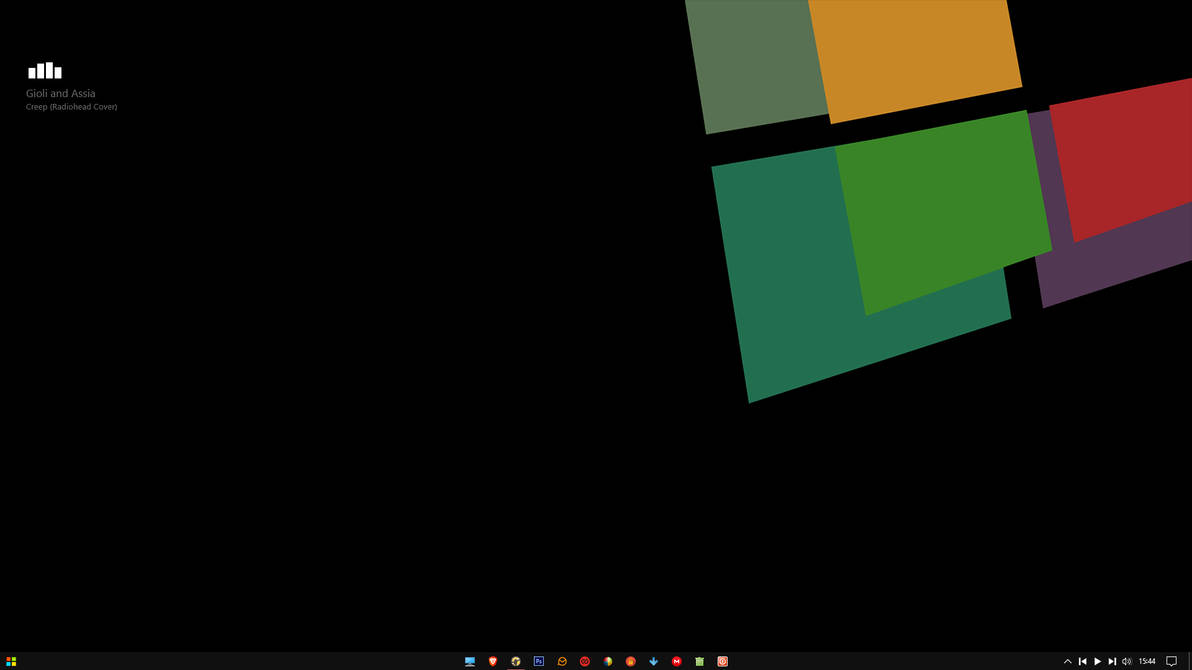Viewport: 1192px width, 670px height.
Task: Open the monitor display taskbar icon
Action: [469, 661]
